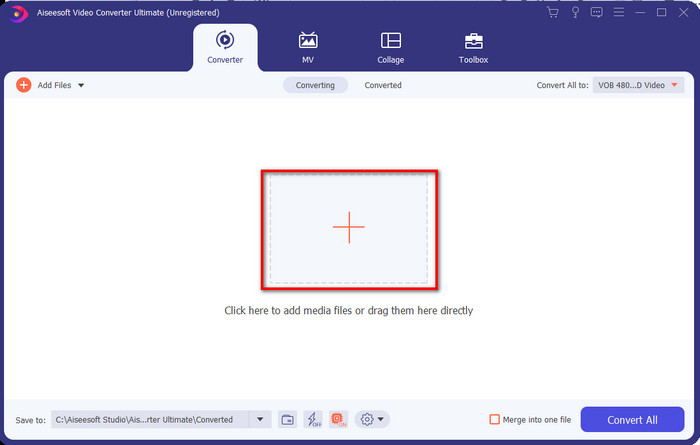Expand the Save to path dropdown arrow

tap(260, 420)
